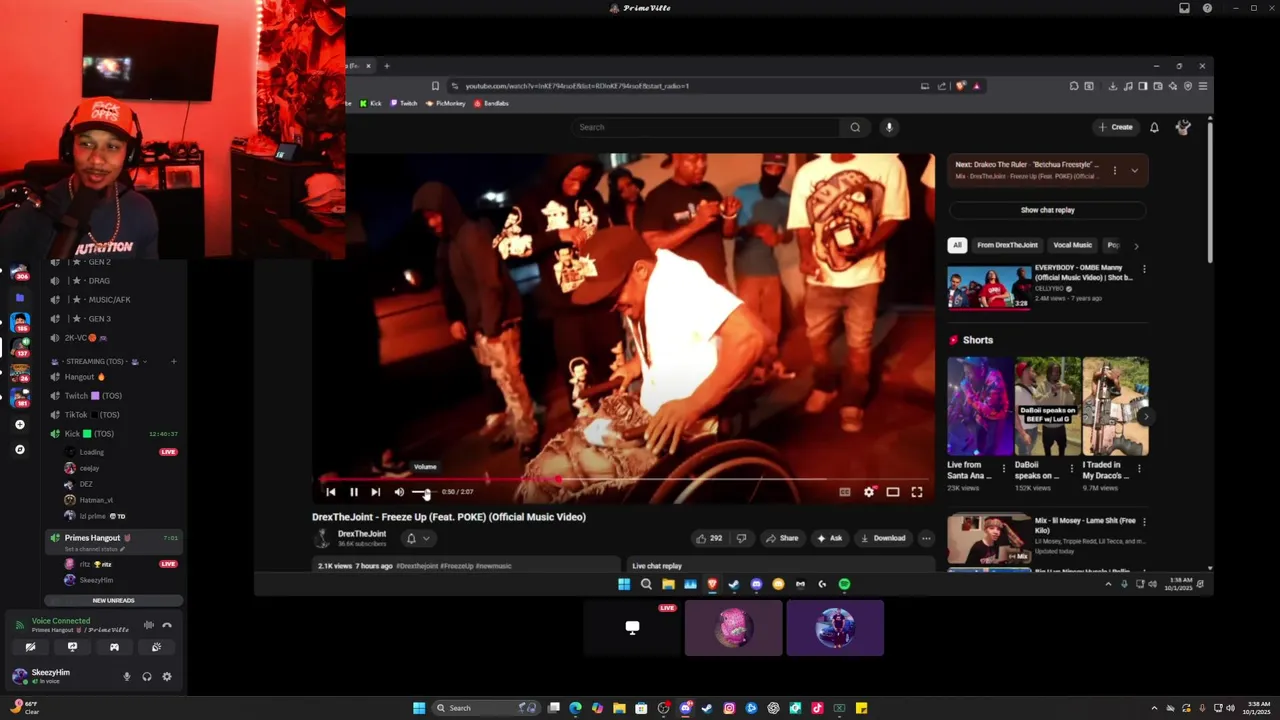Expand the Next up mix playlist chevron

tap(1134, 171)
